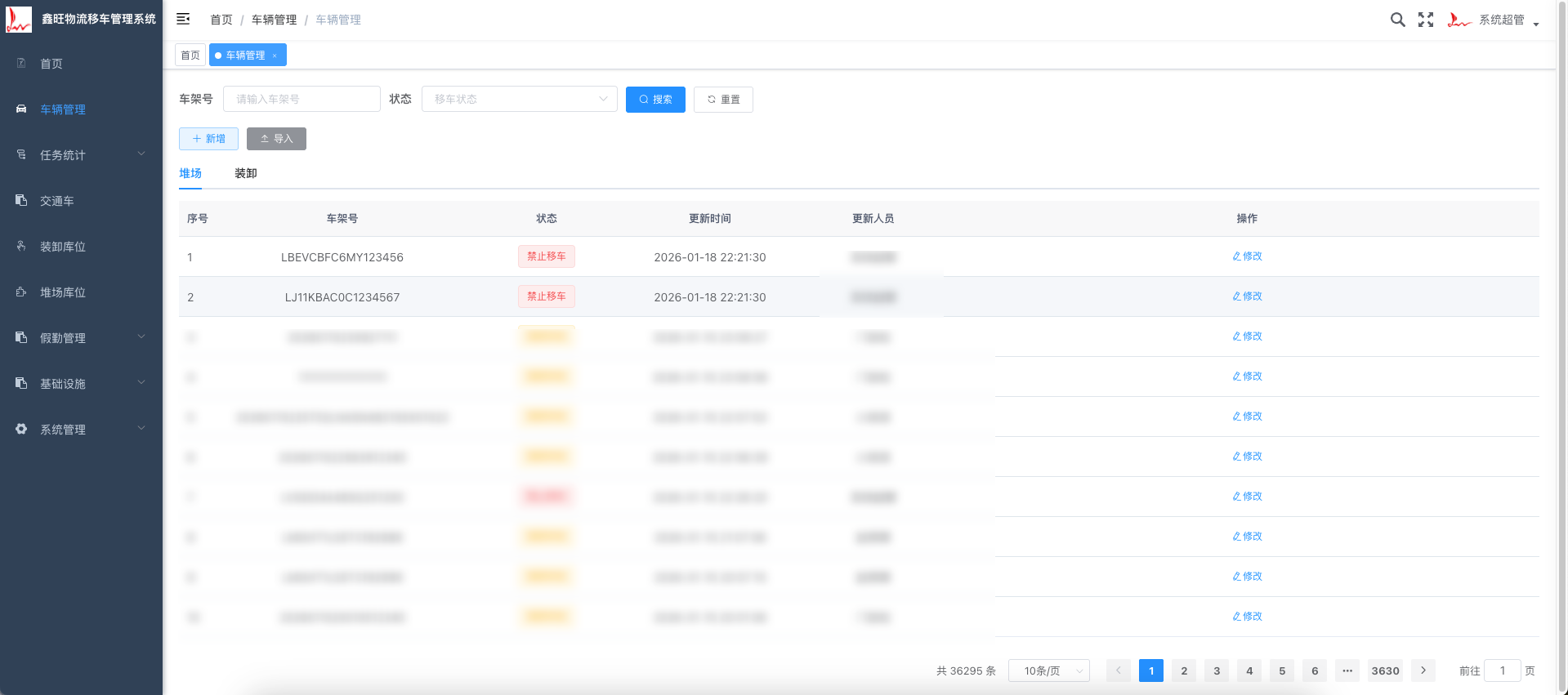Click the 更新时间 column header
This screenshot has width=1568, height=695.
click(x=710, y=219)
